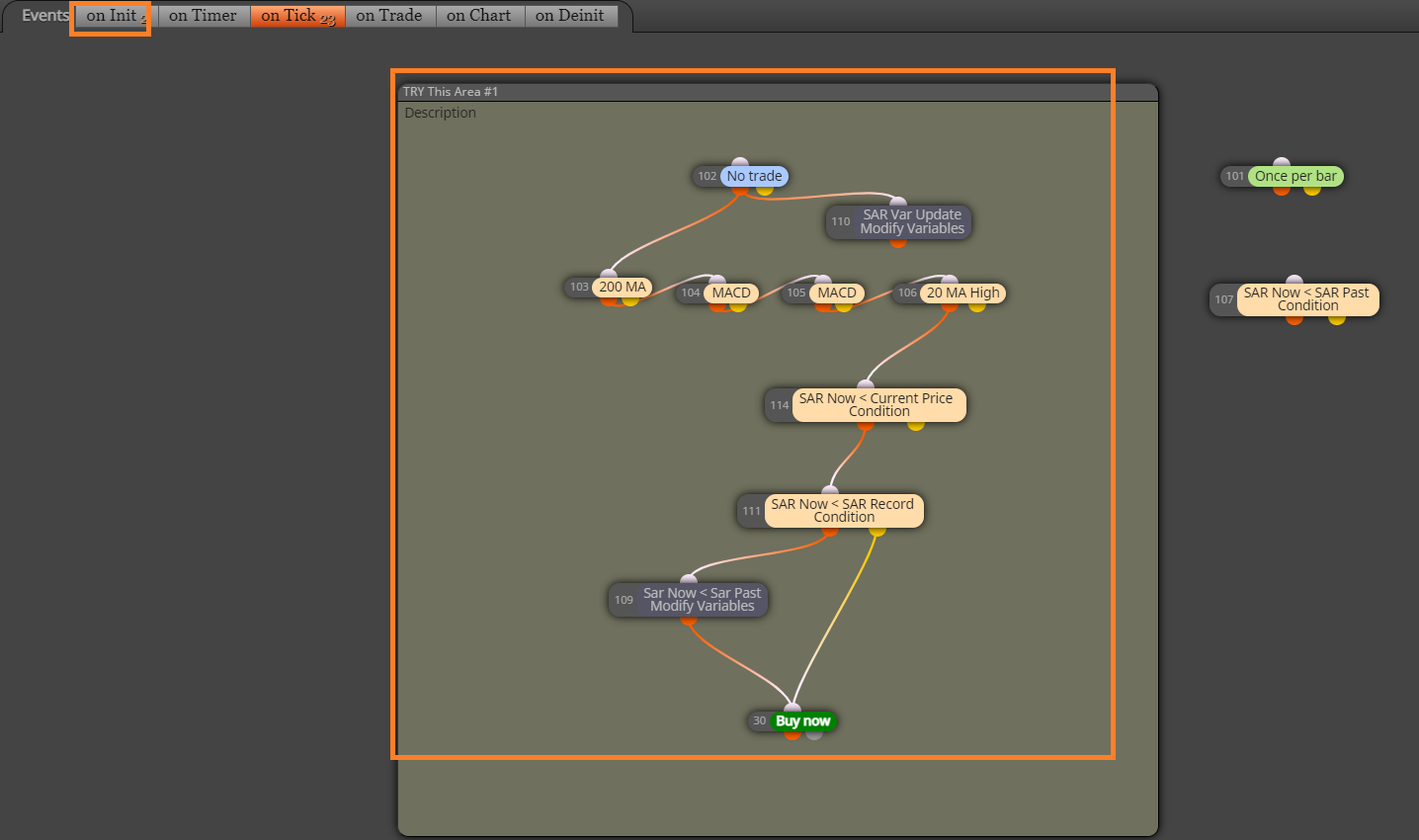Click input connector atop SAR Var Update block

coord(898,204)
